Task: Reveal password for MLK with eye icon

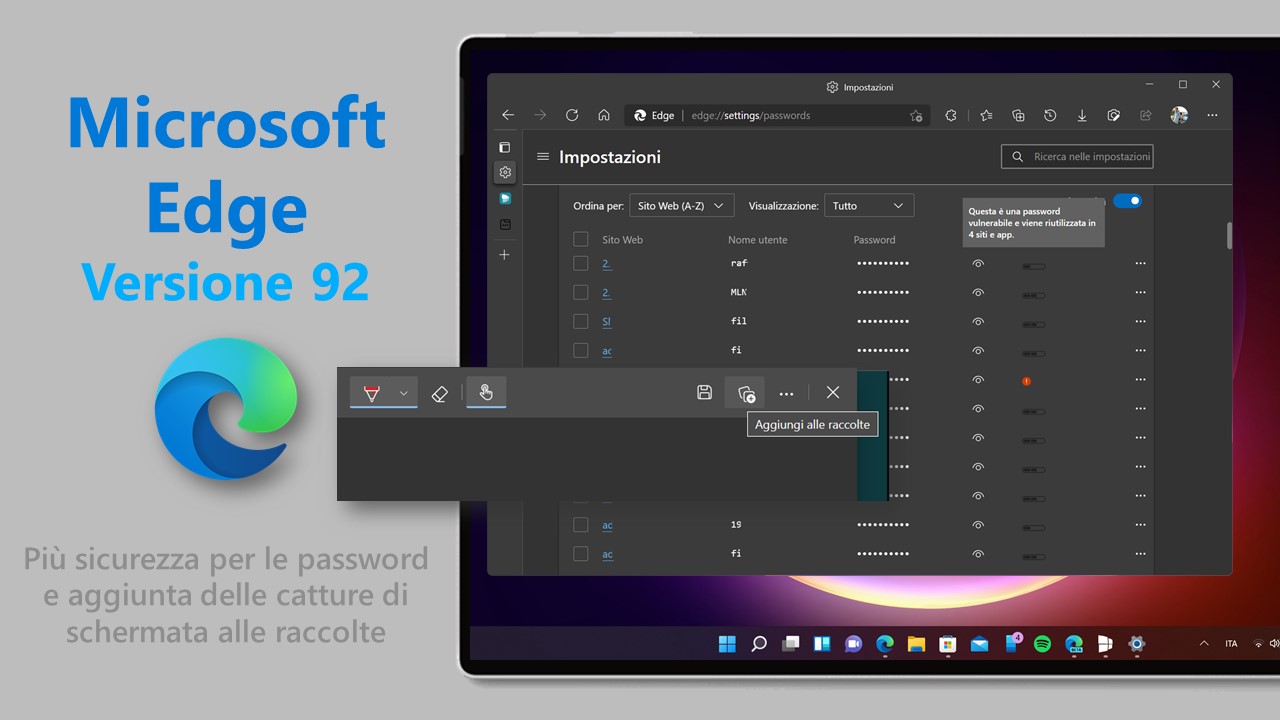Action: pos(978,293)
